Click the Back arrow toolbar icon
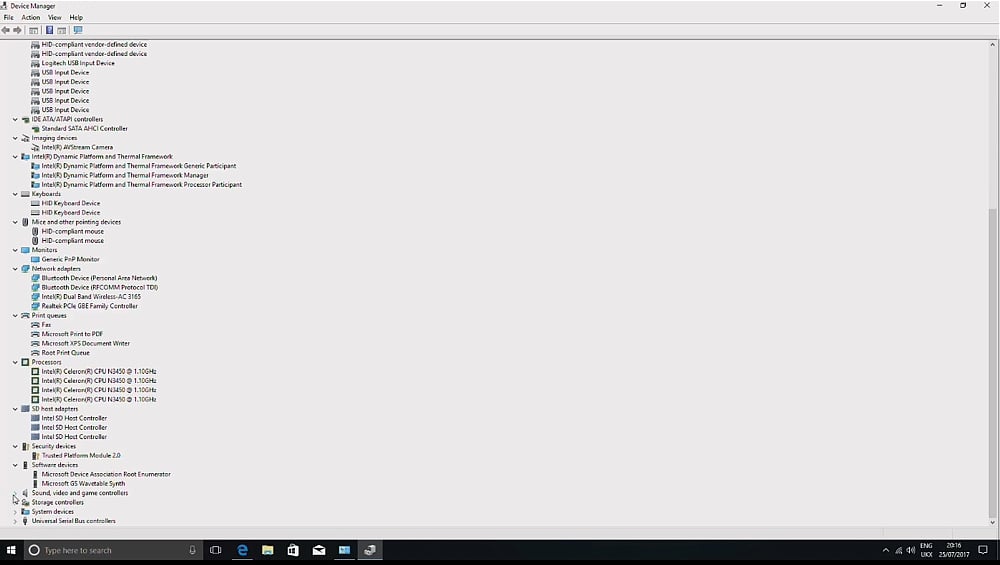This screenshot has height=565, width=1000. pos(6,30)
